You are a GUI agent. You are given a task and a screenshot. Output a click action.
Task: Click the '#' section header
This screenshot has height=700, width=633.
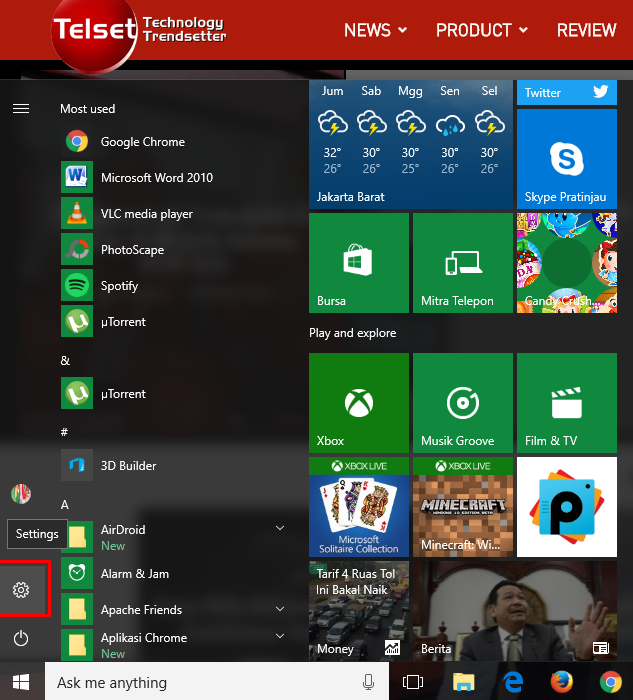pos(64,432)
